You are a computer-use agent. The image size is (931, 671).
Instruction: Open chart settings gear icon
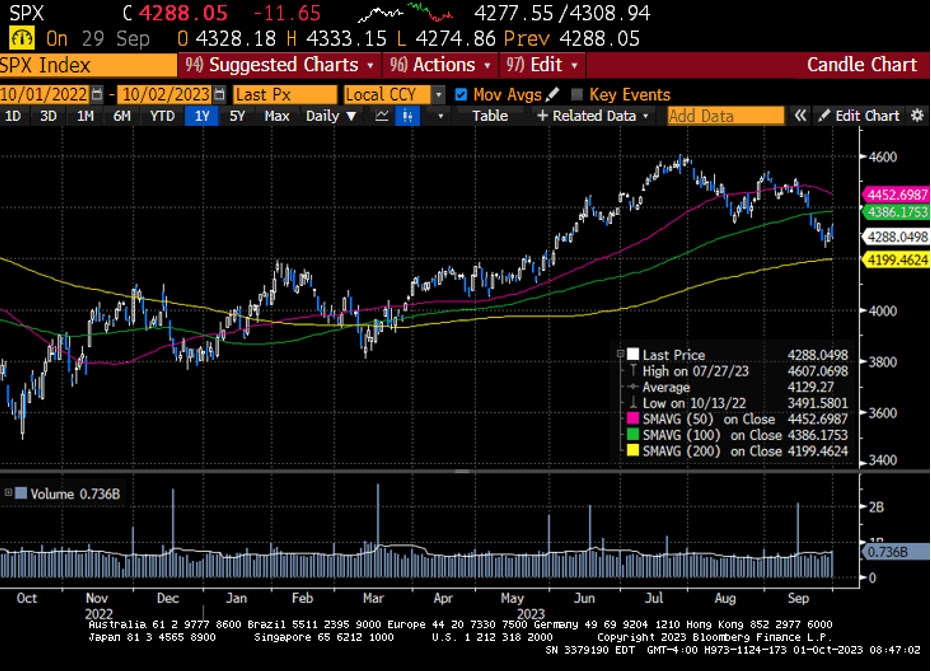pos(917,116)
